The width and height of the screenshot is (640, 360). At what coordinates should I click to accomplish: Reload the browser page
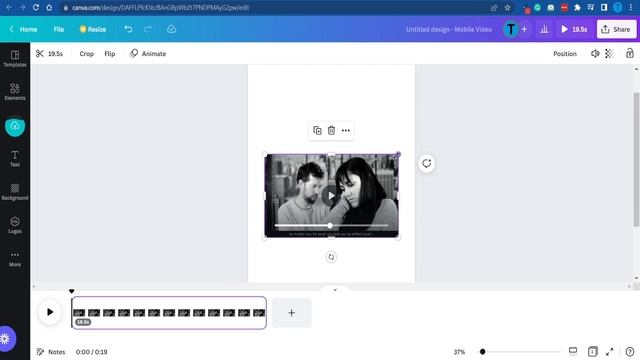[x=36, y=7]
